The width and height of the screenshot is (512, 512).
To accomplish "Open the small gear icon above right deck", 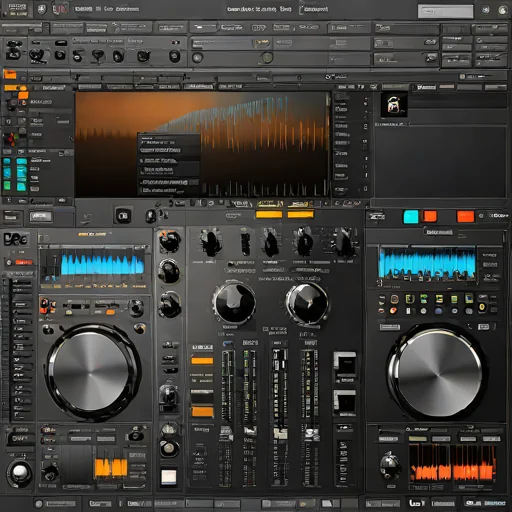I will [x=481, y=216].
